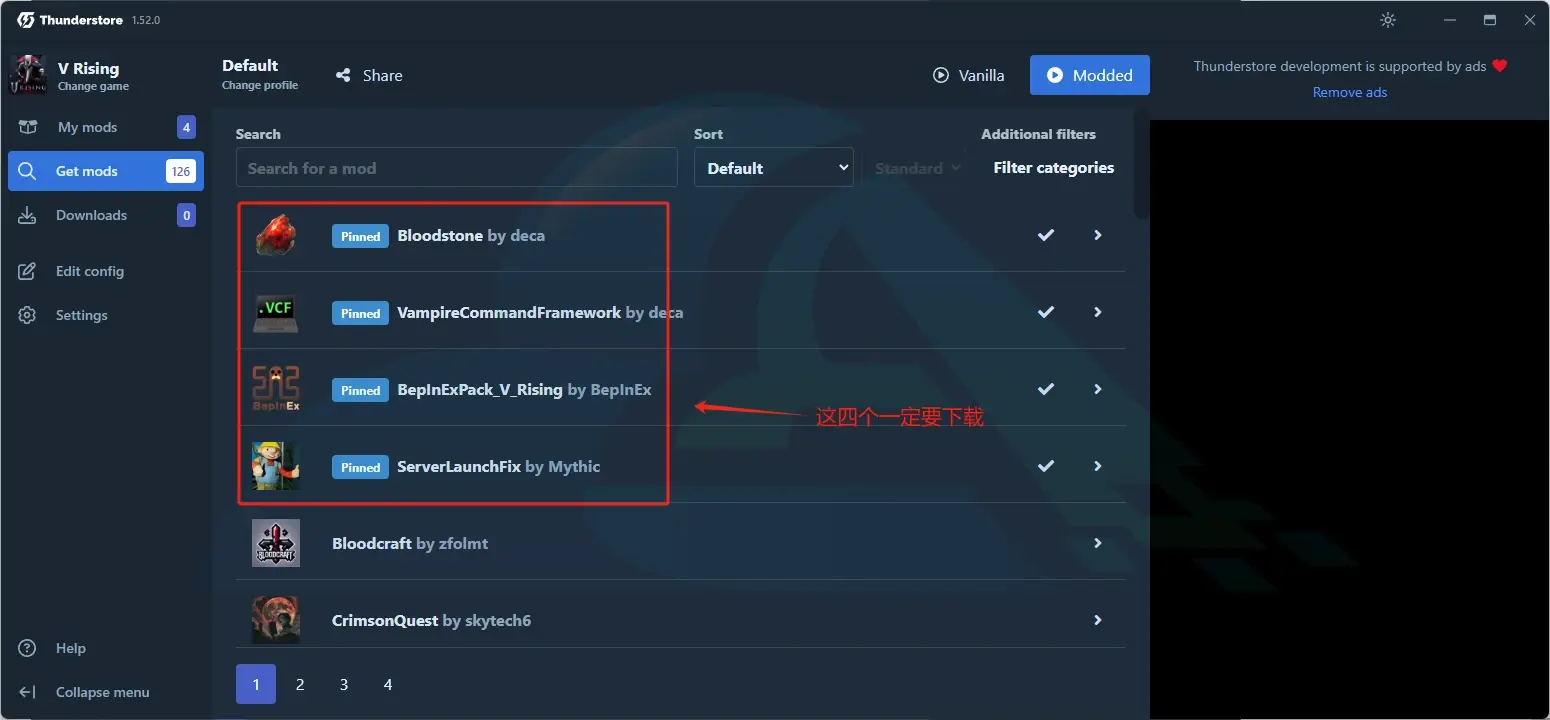1550x720 pixels.
Task: Click the installed checkmark on BepInExPack_V_Rising row
Action: click(1046, 389)
